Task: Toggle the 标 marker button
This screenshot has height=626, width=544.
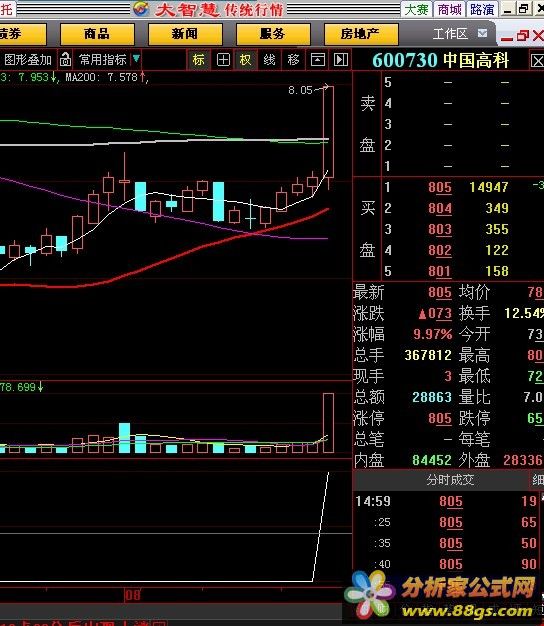Action: [198, 60]
